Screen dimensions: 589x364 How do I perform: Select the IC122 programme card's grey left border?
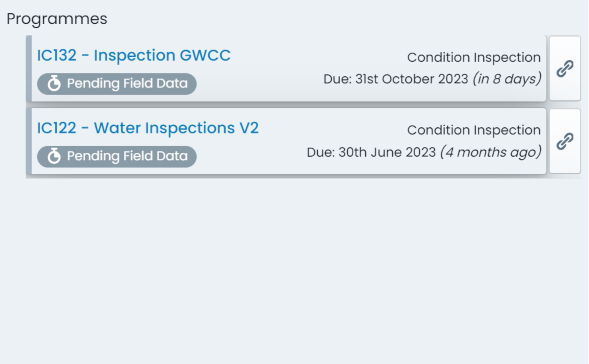coord(29,141)
